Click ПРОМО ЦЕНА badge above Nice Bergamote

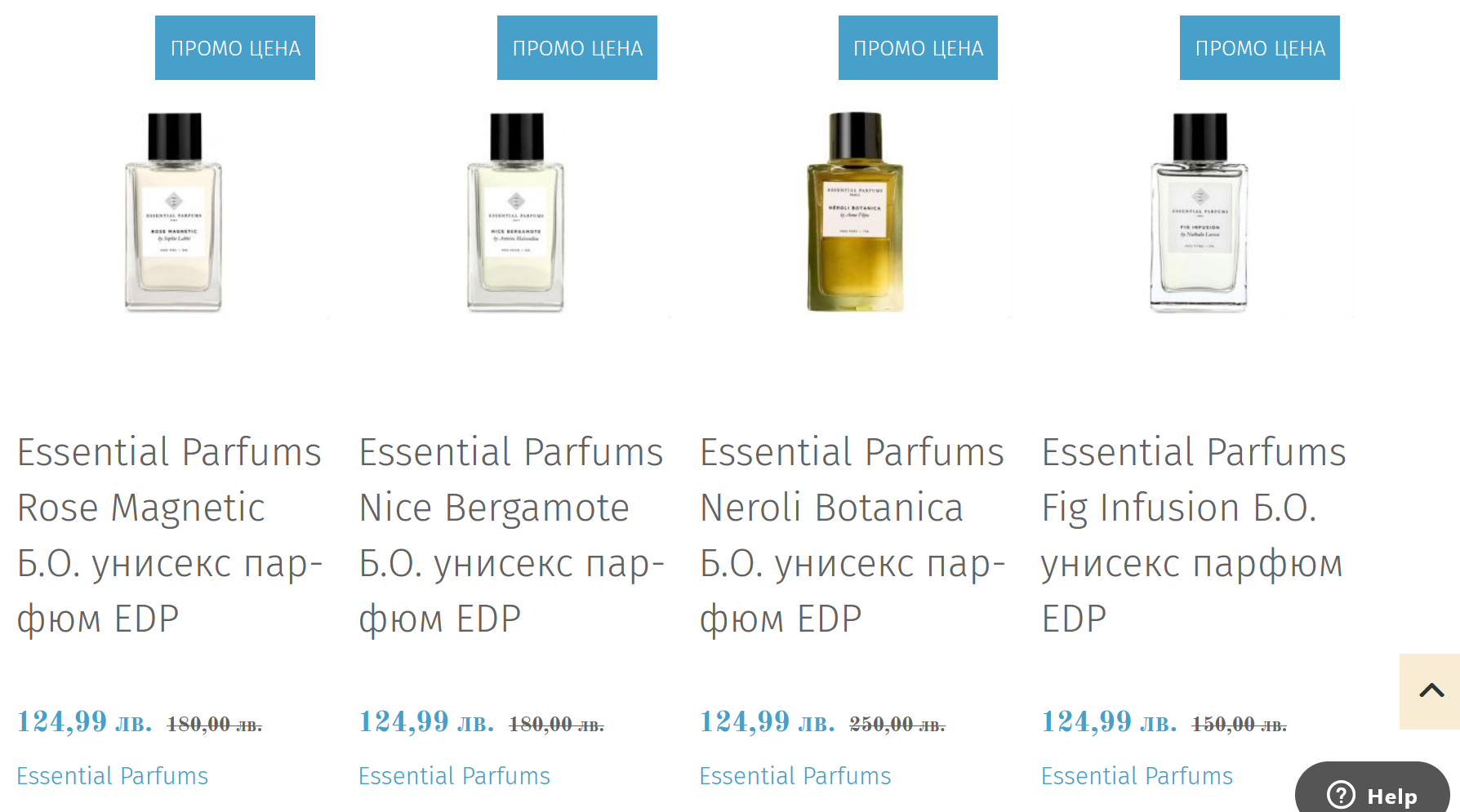[x=577, y=48]
